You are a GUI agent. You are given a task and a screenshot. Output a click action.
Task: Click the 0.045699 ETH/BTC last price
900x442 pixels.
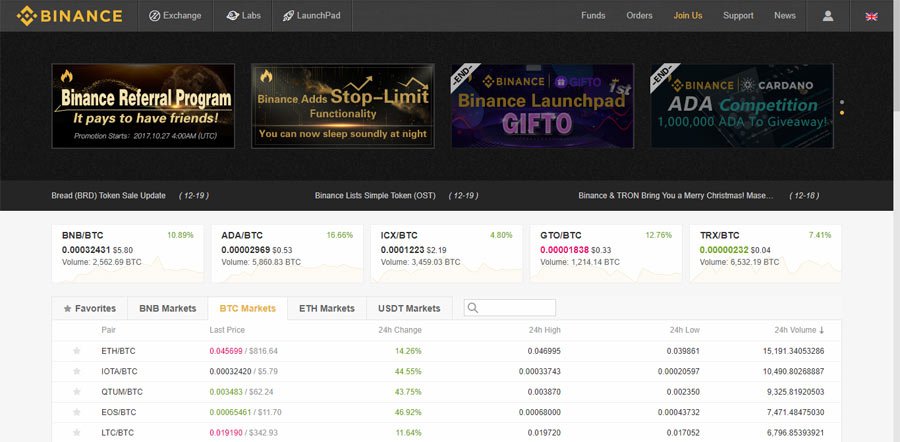point(226,351)
